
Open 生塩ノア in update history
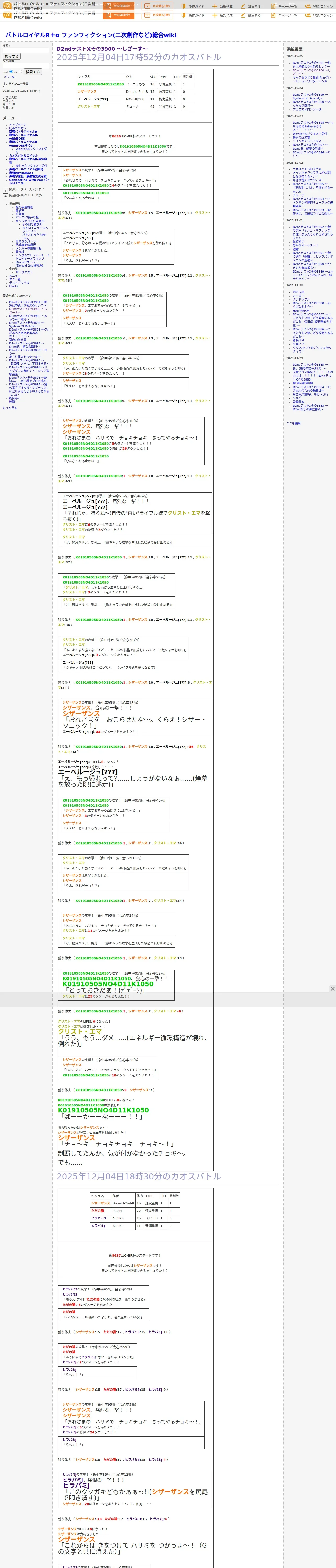[x=298, y=344]
